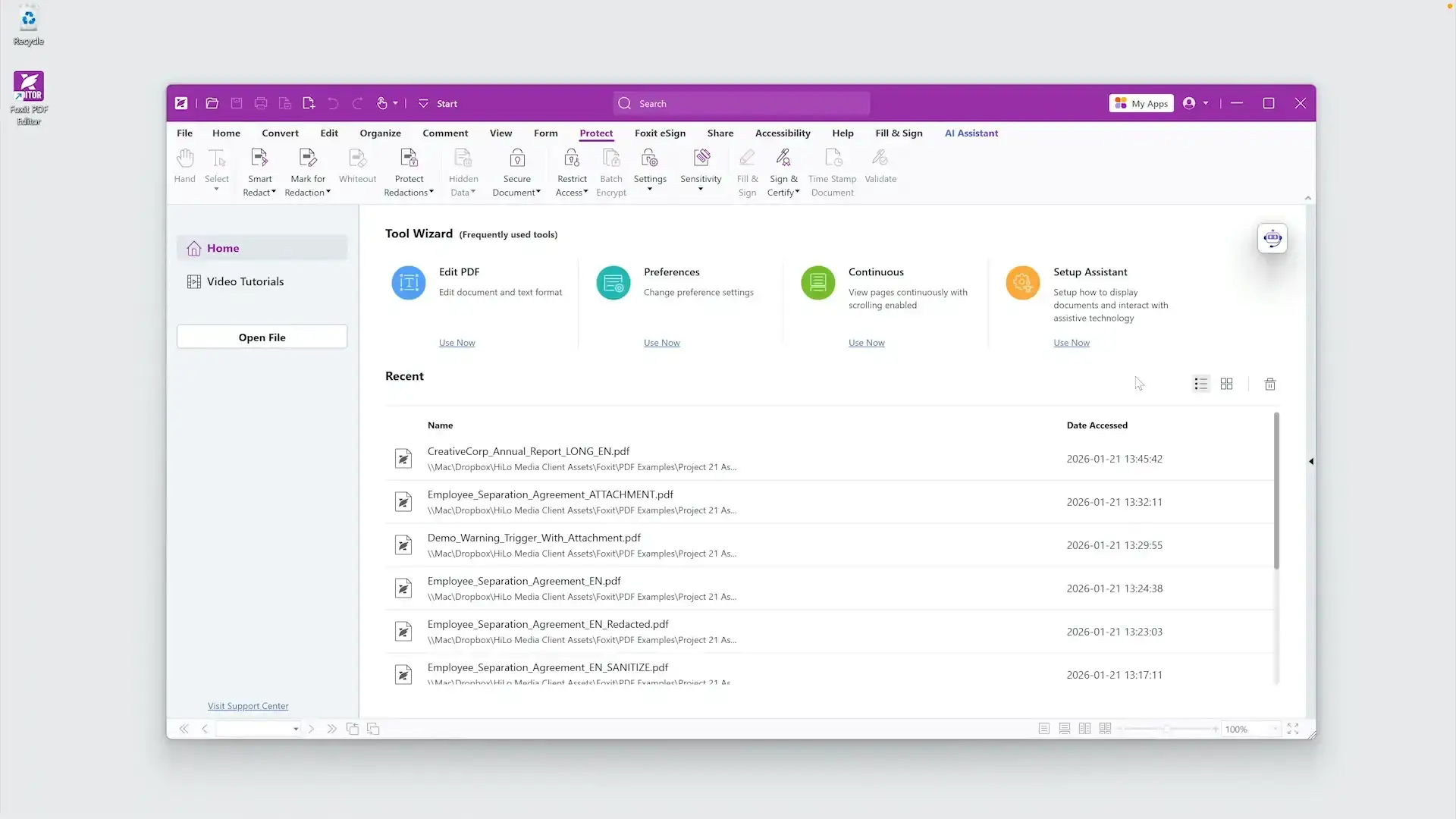Open CreativeCorp_Annual_Report_LONG_EN.pdf from the recent list

528,451
